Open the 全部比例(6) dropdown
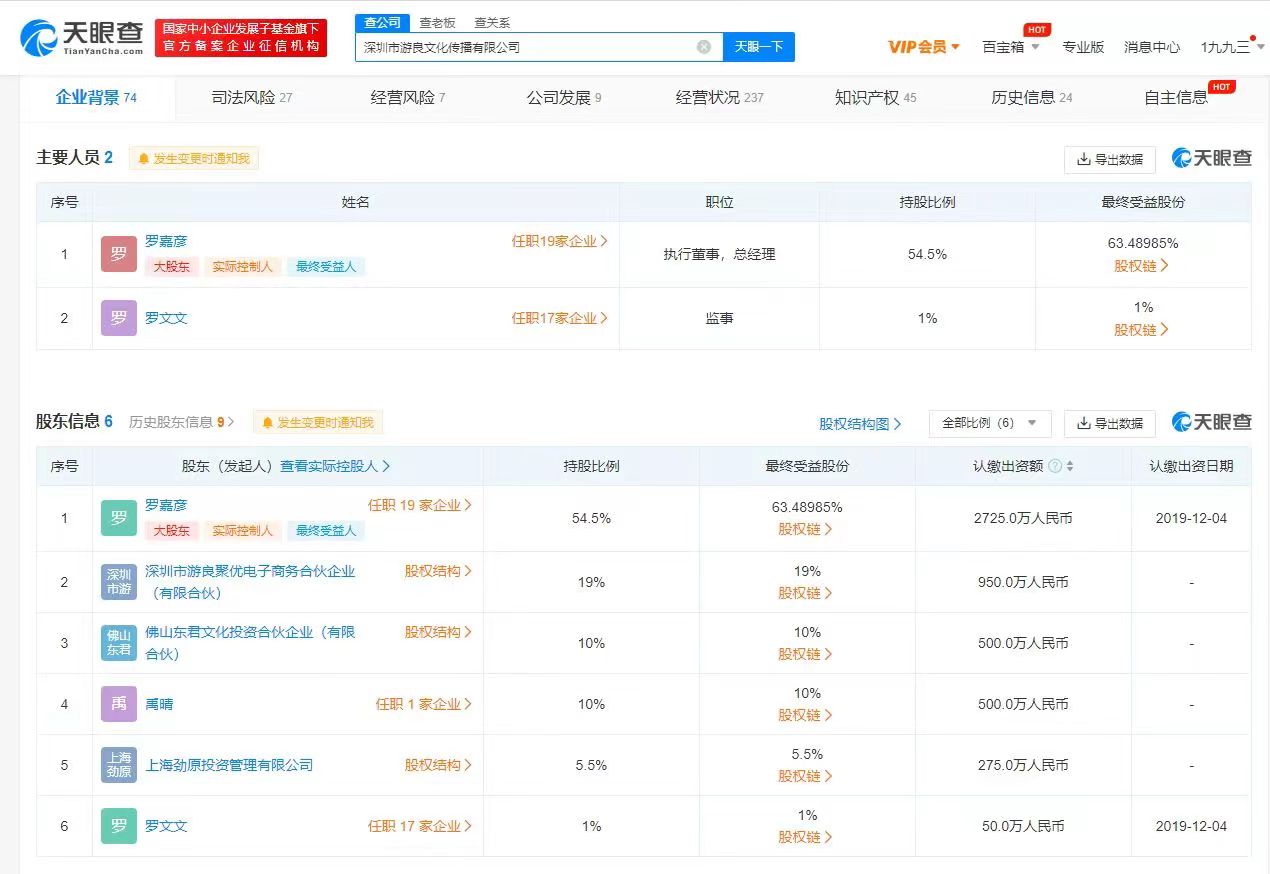1270x874 pixels. click(989, 423)
